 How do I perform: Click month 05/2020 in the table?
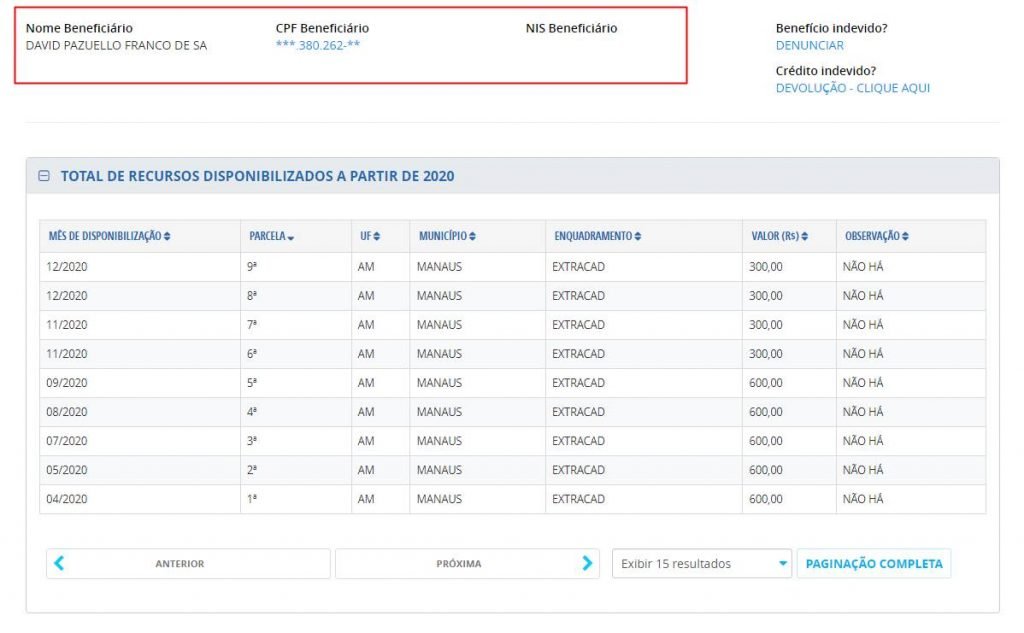click(67, 470)
